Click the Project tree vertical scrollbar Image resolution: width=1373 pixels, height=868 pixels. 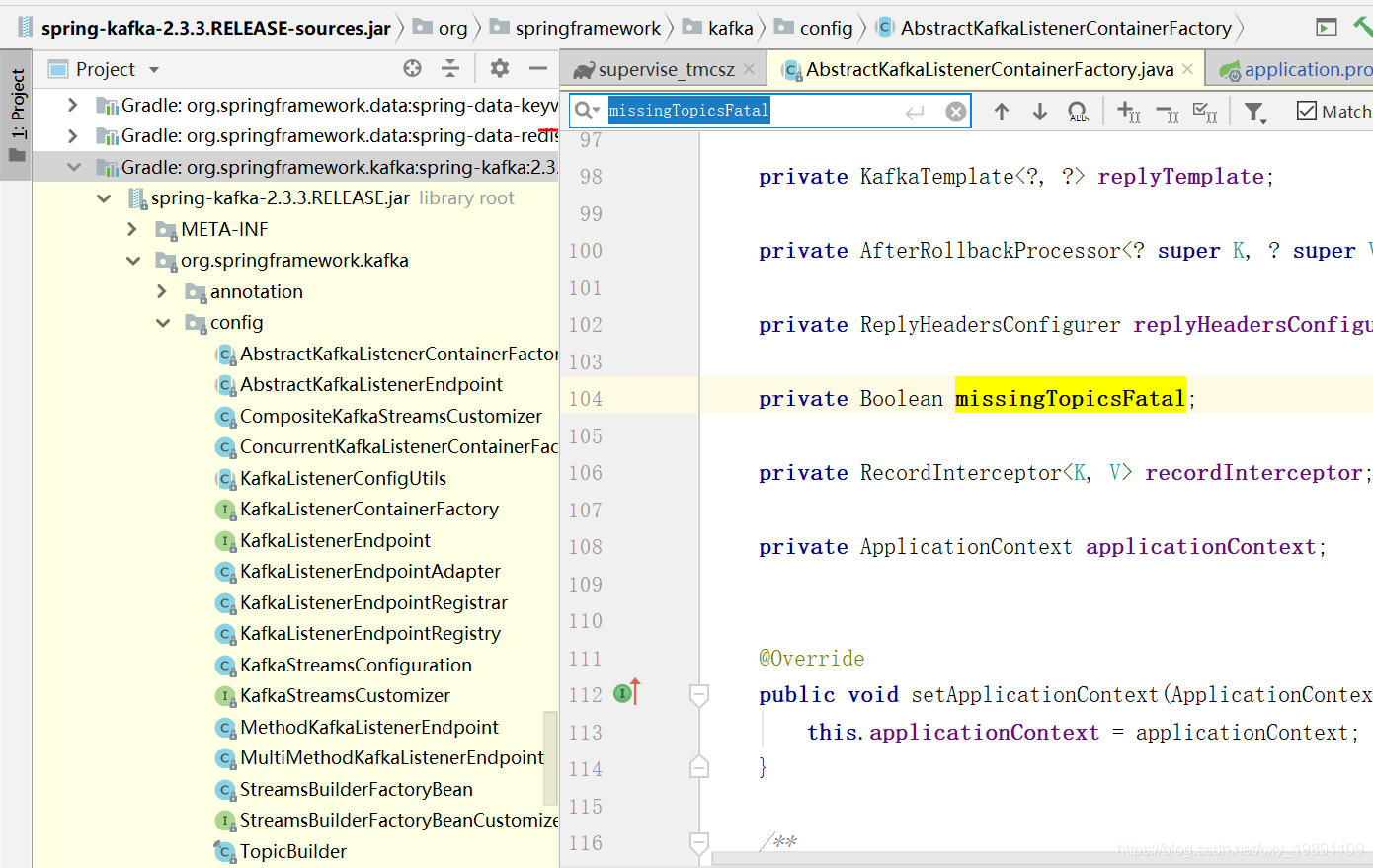tap(550, 758)
